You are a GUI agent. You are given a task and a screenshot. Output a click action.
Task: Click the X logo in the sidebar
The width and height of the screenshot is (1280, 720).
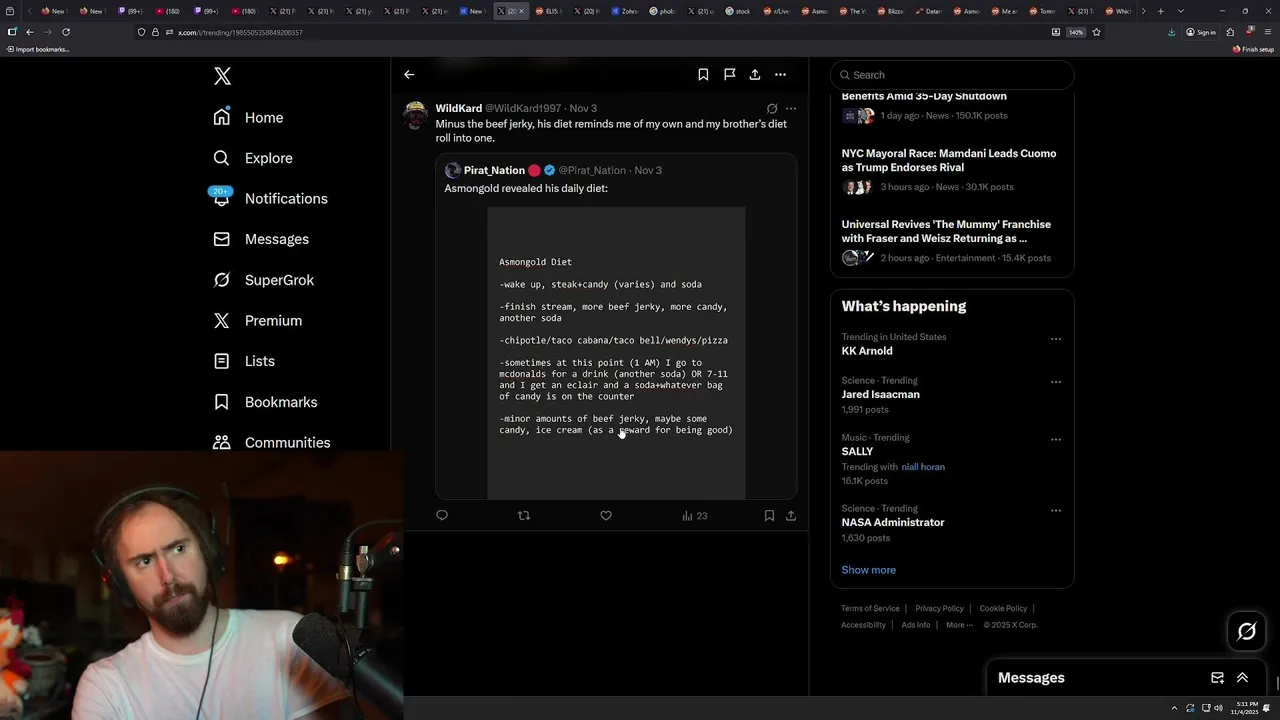pos(222,76)
